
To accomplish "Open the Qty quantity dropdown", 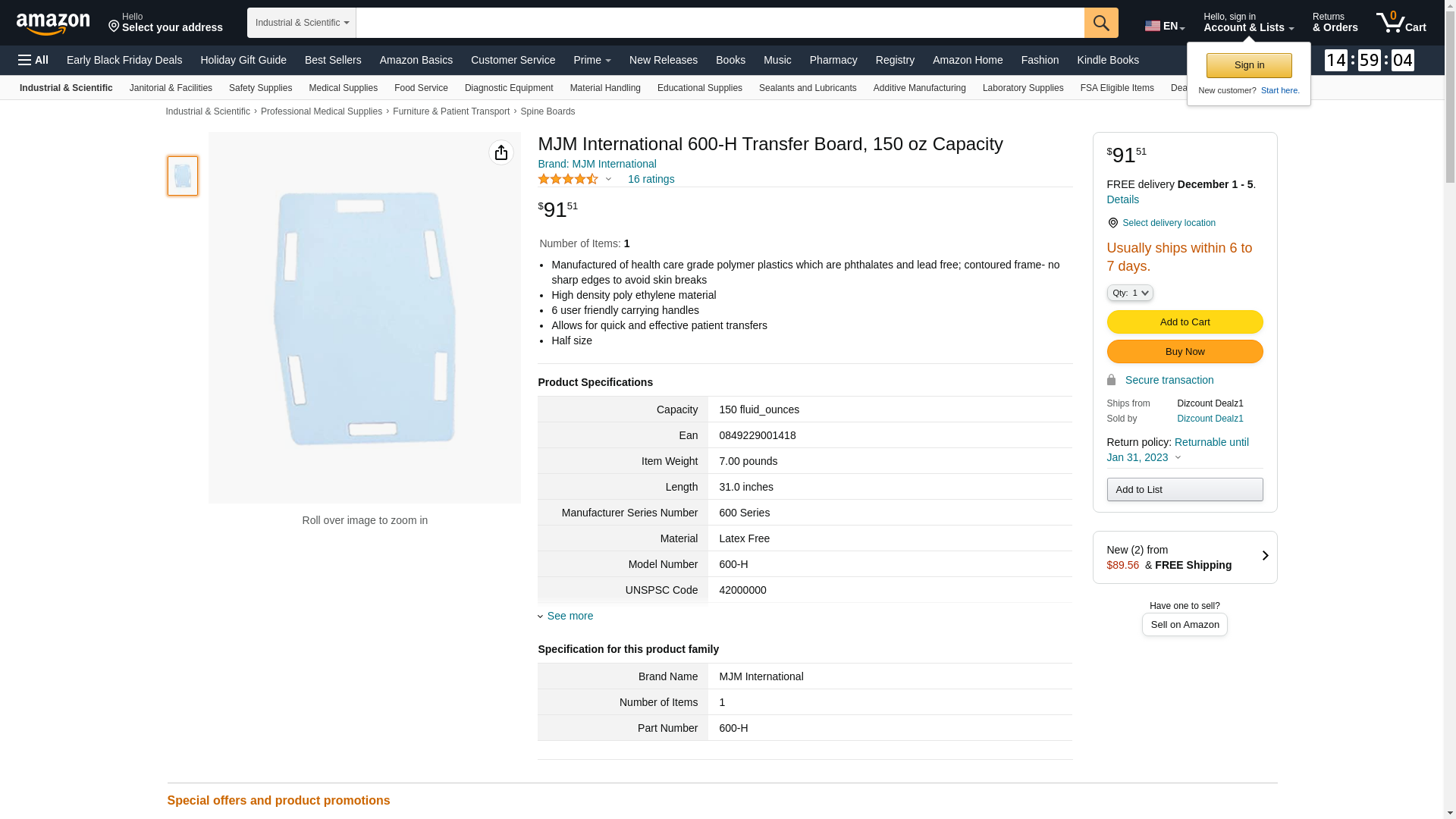I will tap(1129, 293).
